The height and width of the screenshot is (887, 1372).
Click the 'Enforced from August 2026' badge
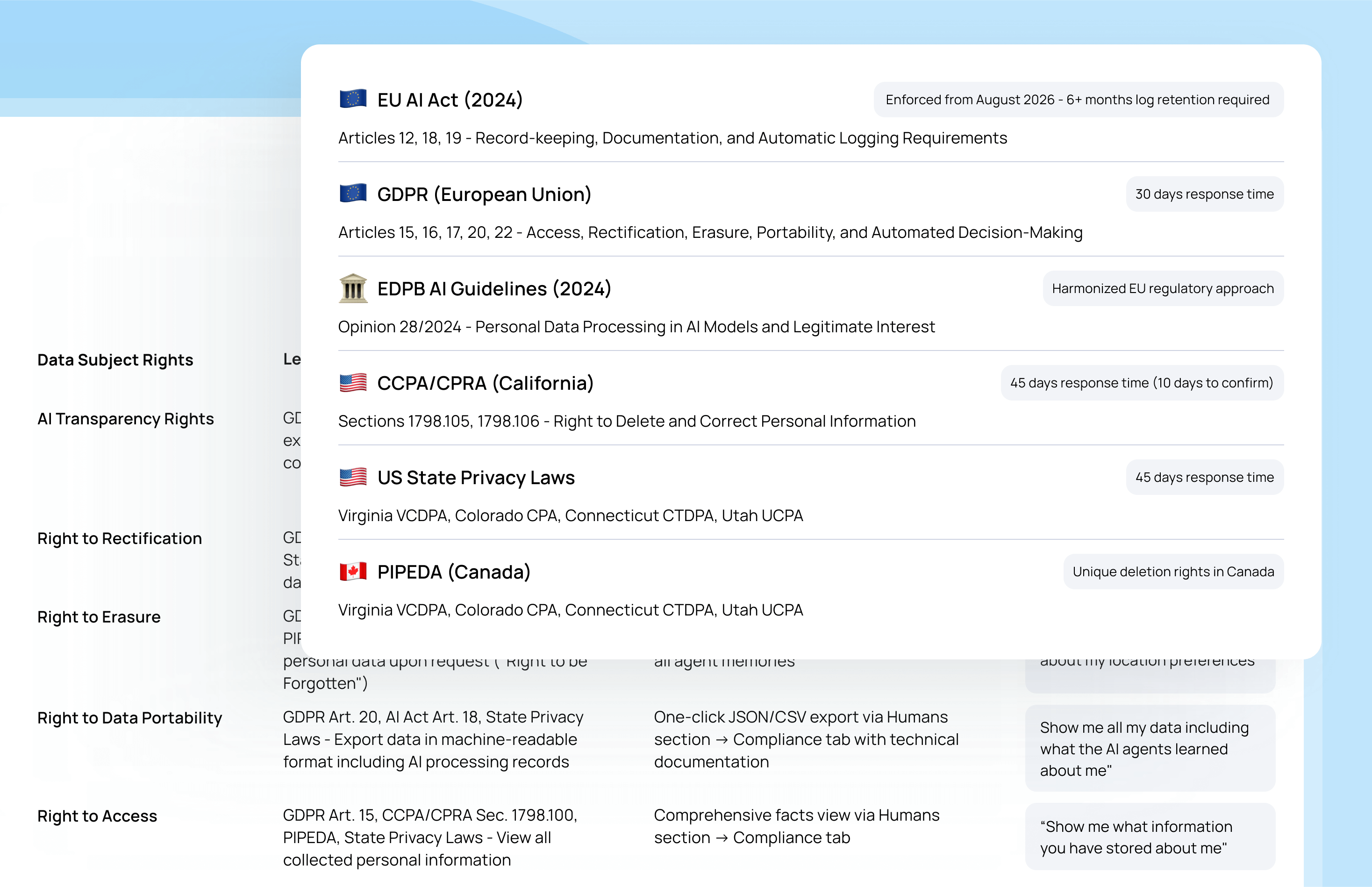1078,100
